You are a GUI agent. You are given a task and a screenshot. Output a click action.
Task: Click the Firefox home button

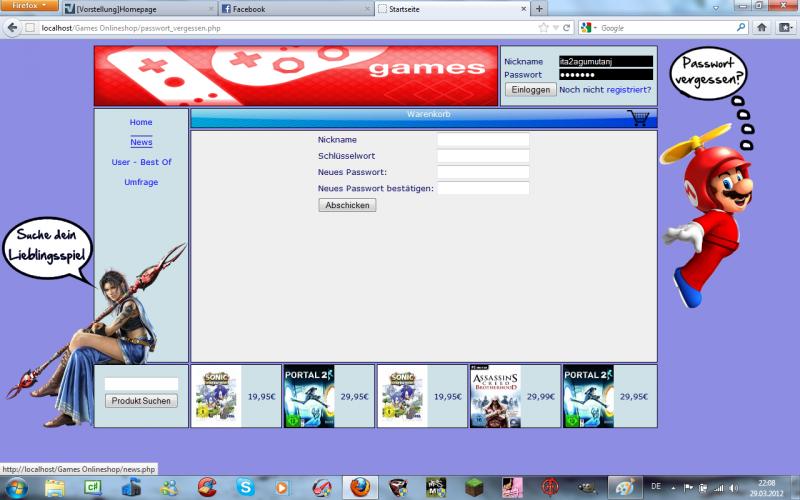click(762, 28)
